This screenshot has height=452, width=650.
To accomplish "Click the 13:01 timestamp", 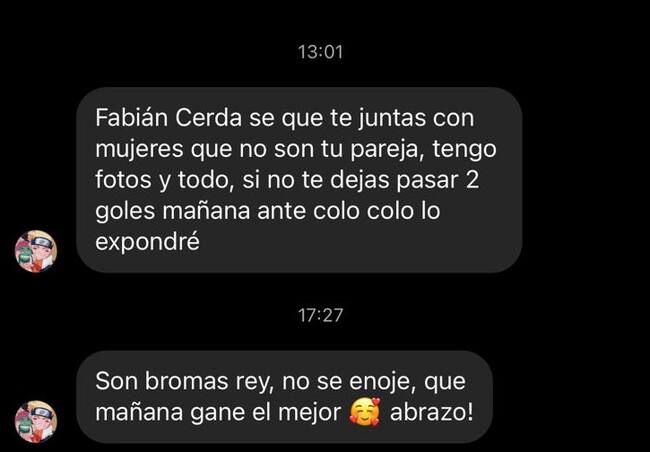I will [x=320, y=52].
